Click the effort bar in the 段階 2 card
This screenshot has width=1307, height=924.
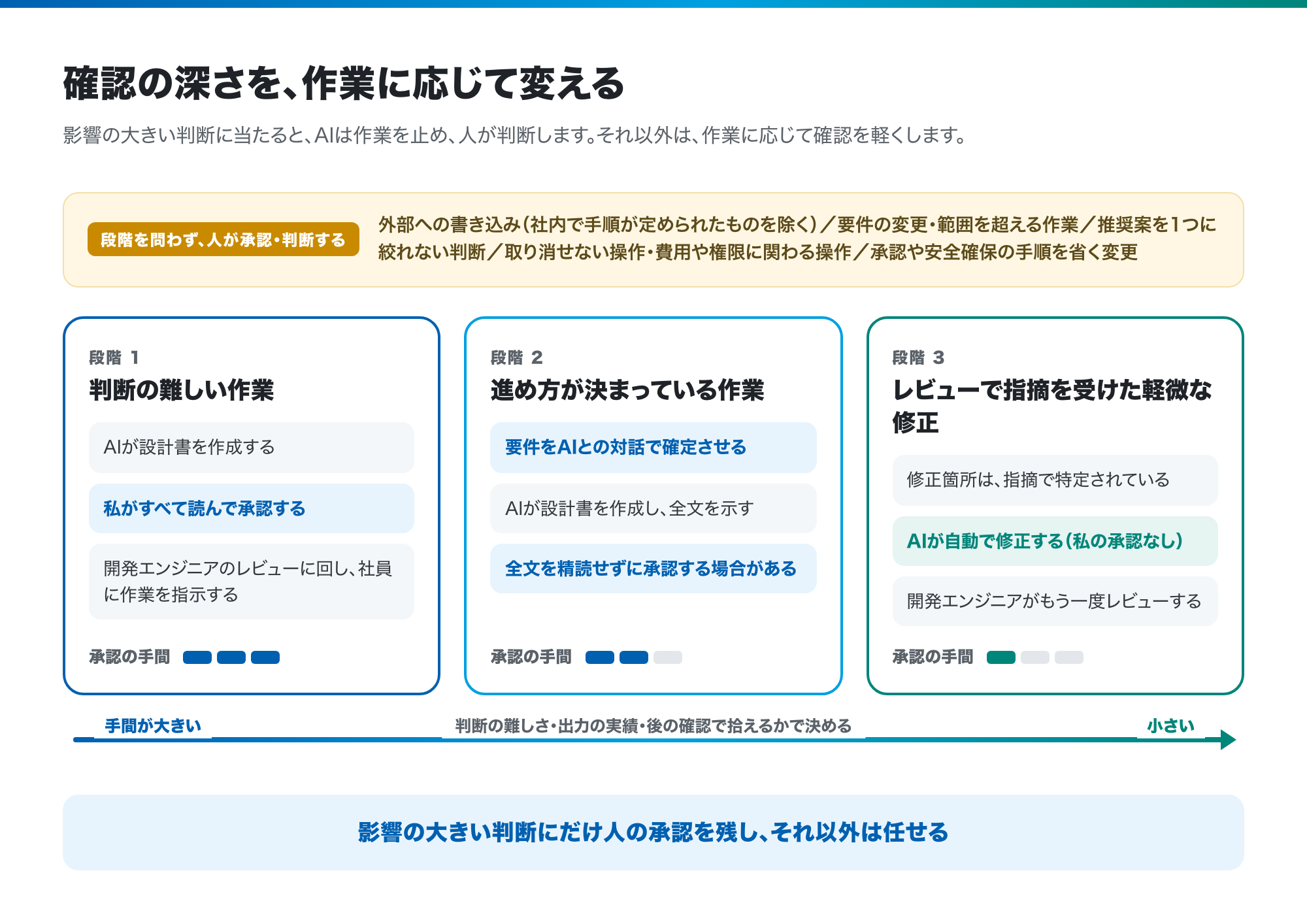click(634, 657)
